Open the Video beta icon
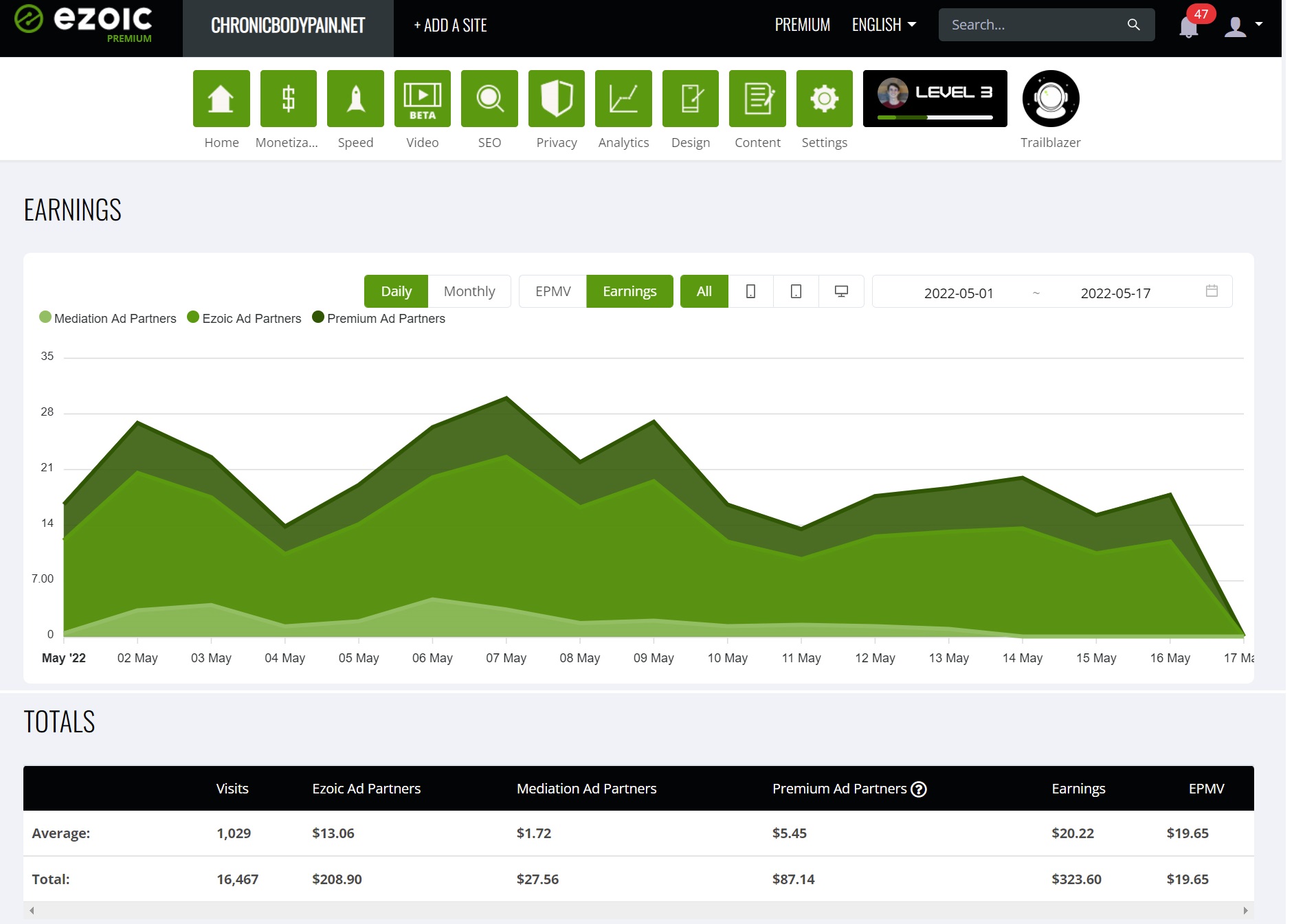The height and width of the screenshot is (924, 1316). click(x=423, y=98)
